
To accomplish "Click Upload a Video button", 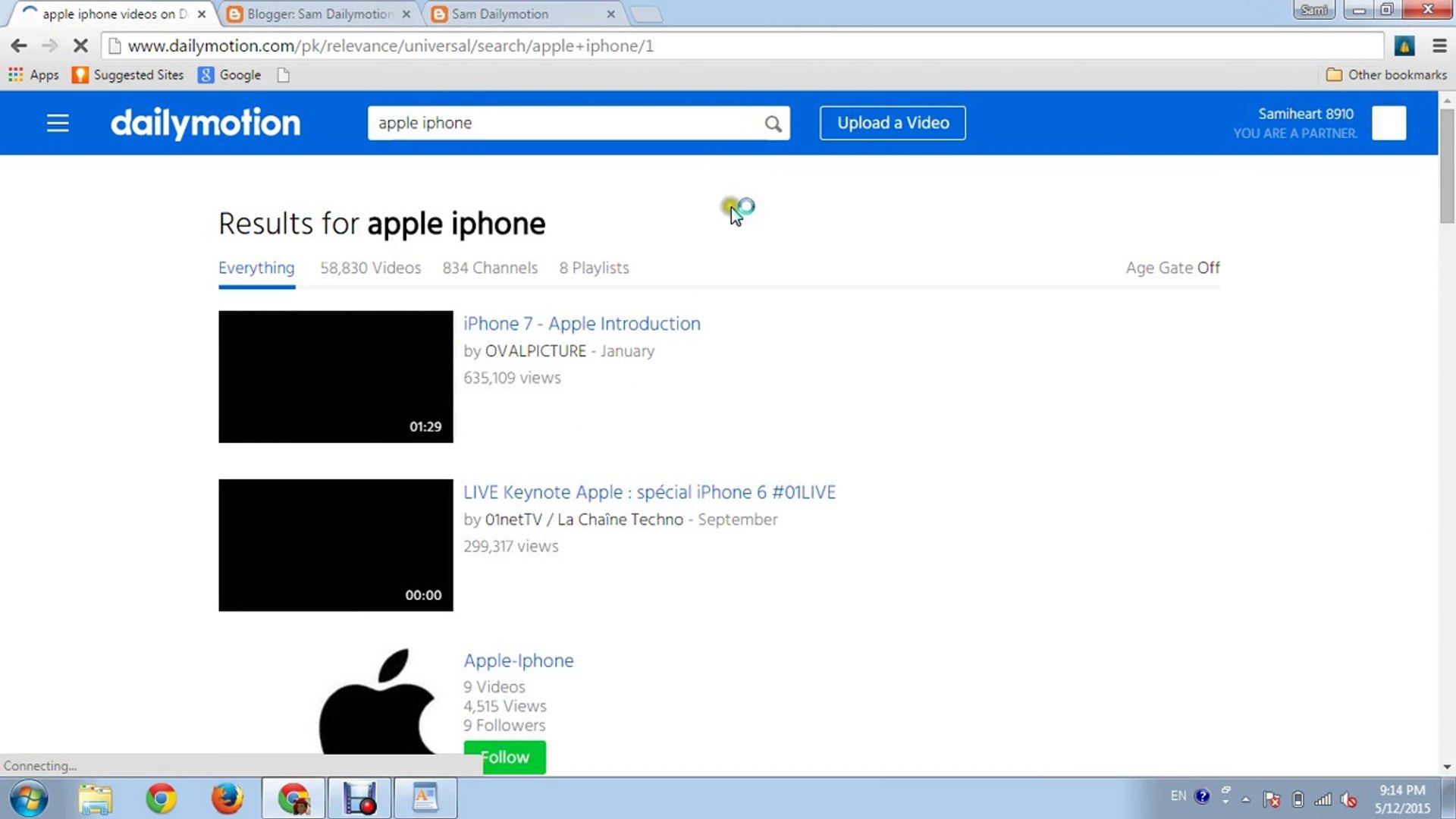I will click(893, 123).
